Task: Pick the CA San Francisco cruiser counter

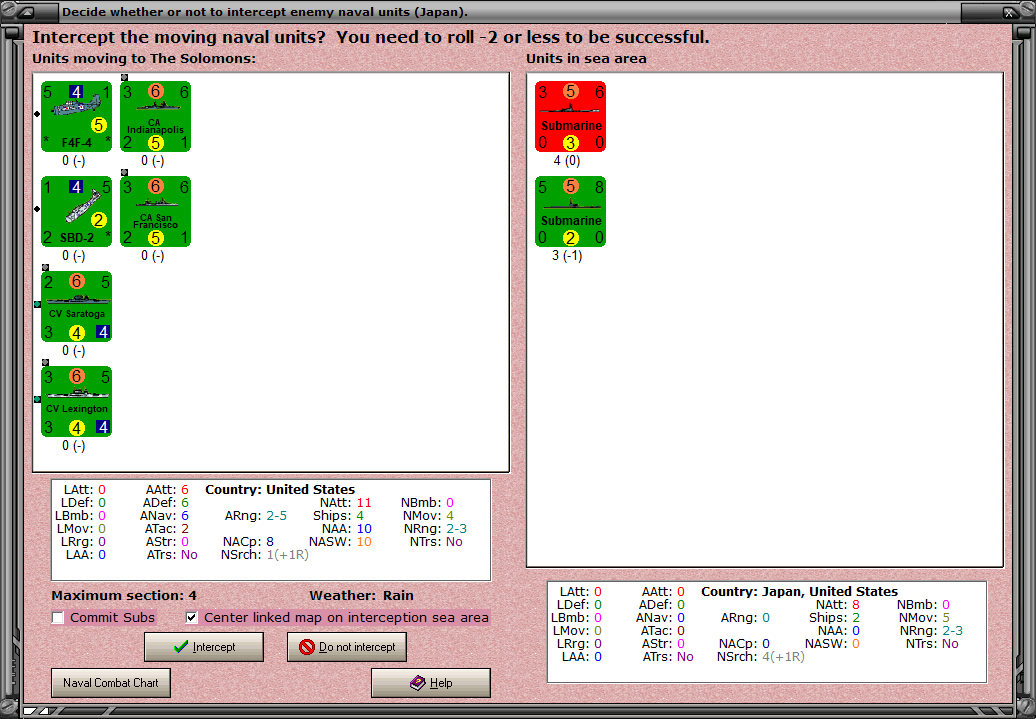Action: (156, 211)
